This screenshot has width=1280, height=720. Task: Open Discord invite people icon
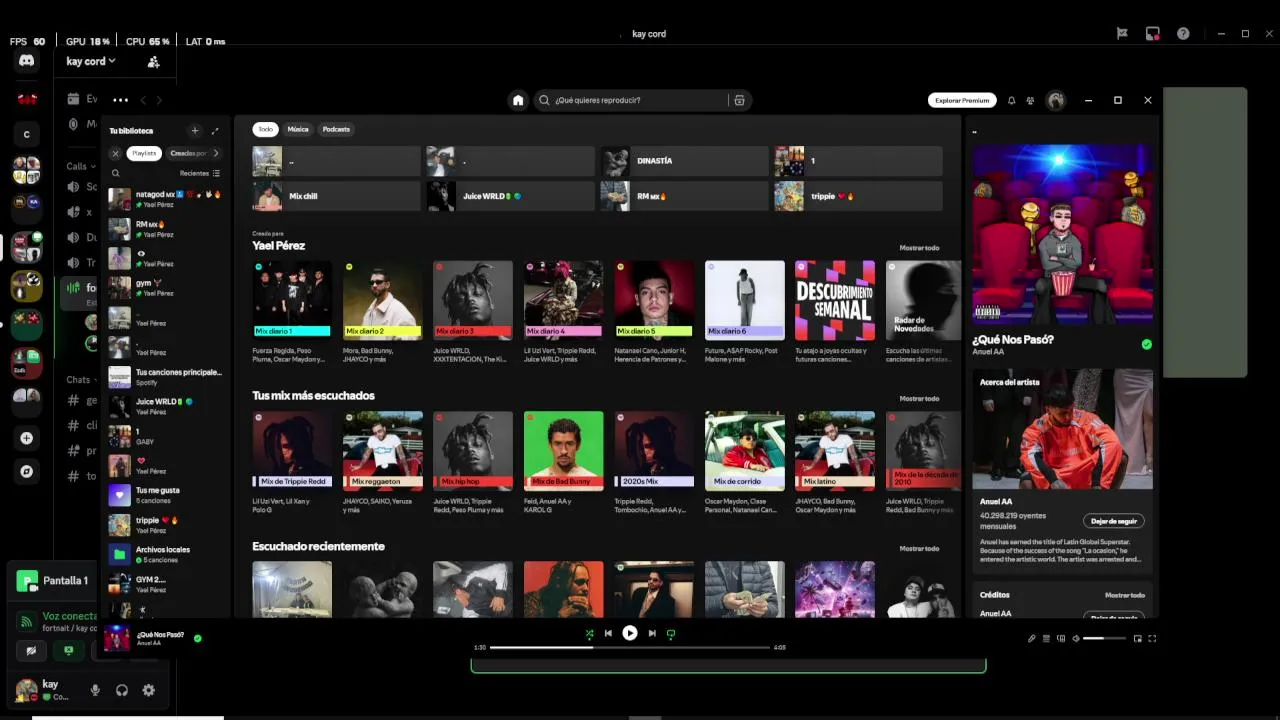pyautogui.click(x=153, y=62)
